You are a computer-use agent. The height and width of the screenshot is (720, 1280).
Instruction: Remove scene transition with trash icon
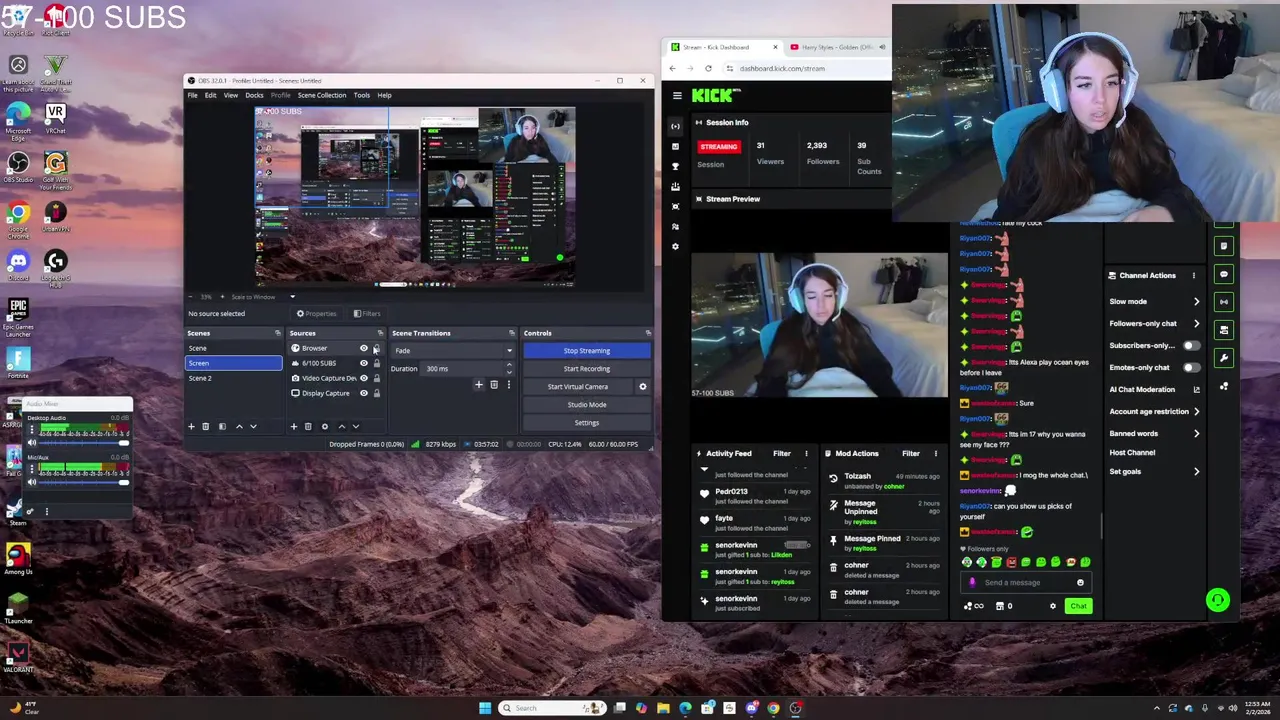click(494, 385)
